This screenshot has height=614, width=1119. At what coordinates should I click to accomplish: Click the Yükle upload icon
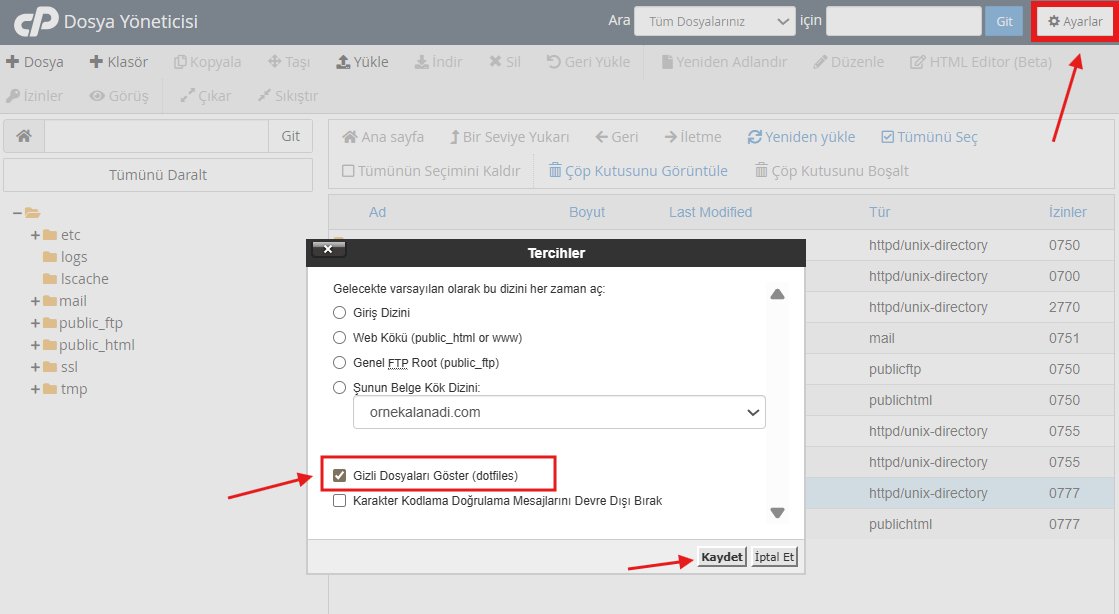[x=343, y=62]
